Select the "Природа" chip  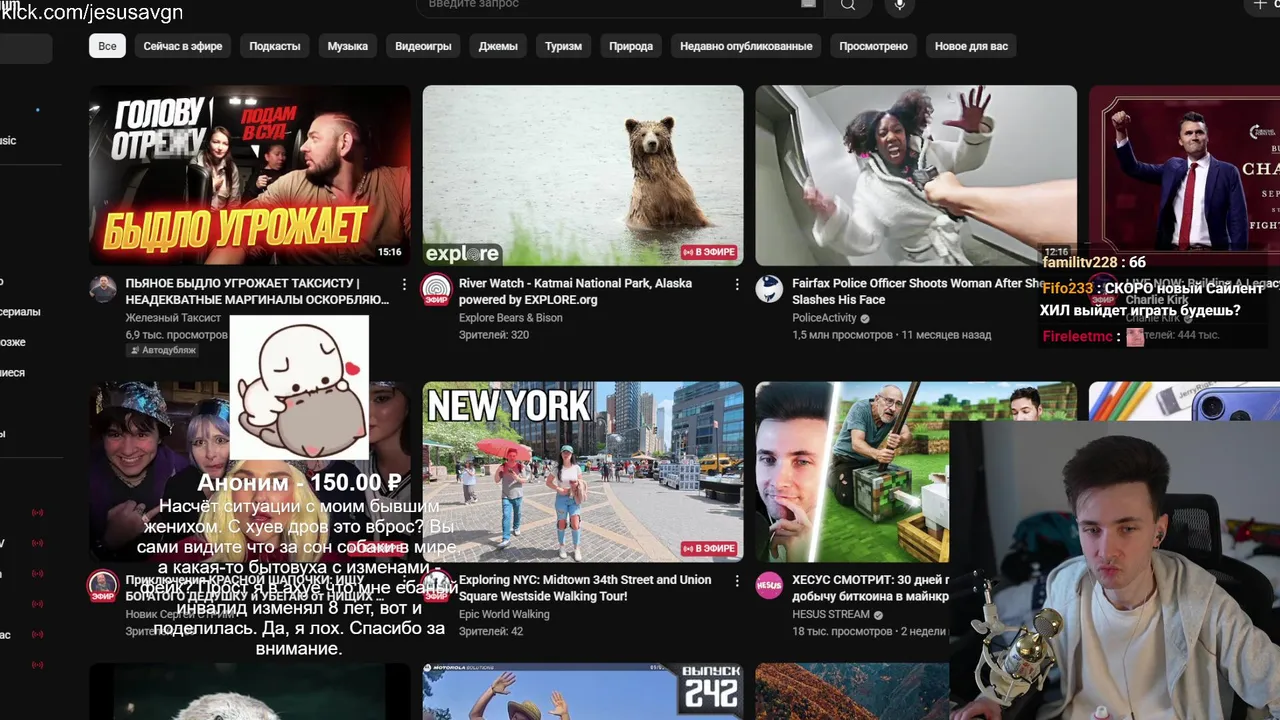coord(631,46)
